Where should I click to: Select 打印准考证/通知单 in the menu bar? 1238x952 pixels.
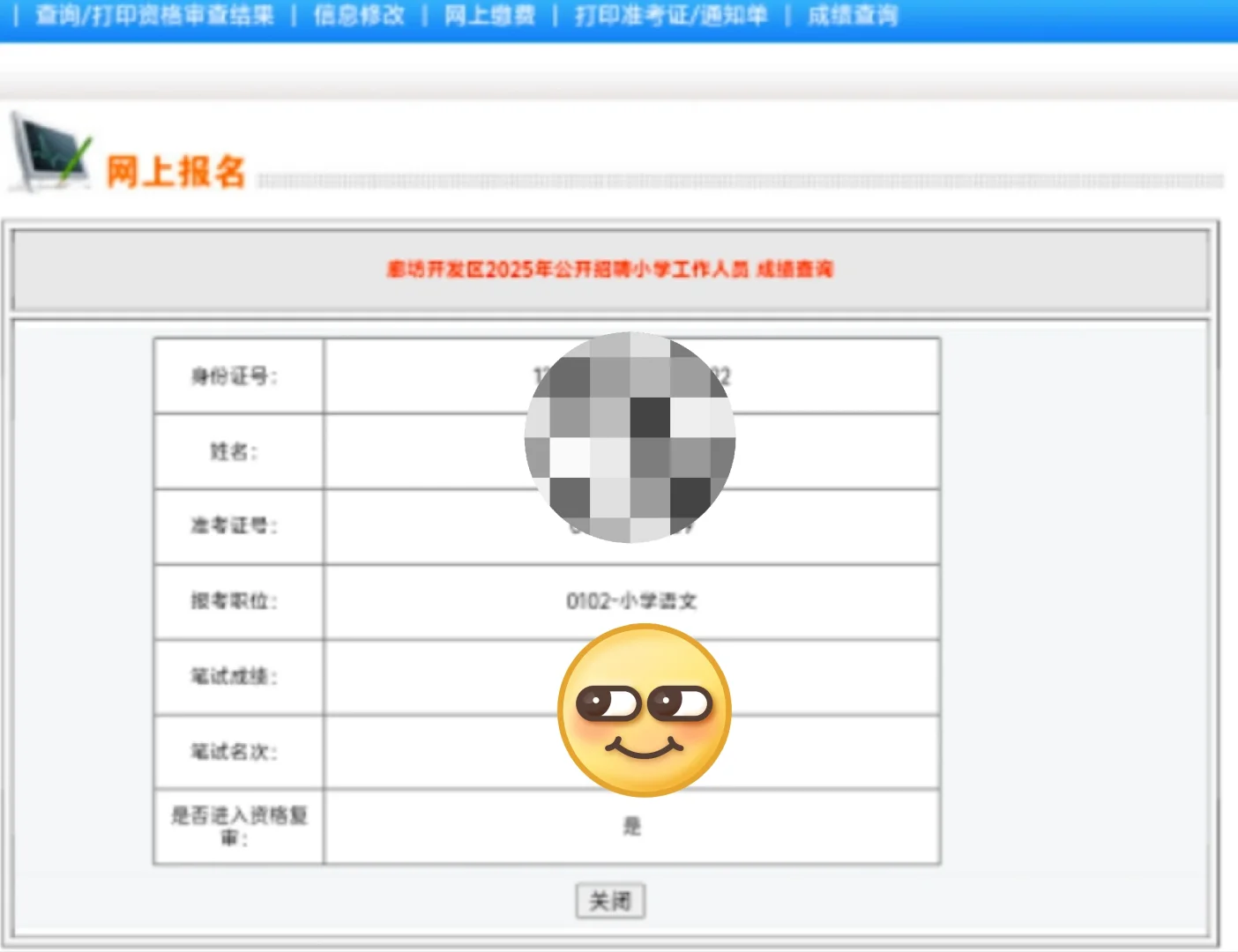670,14
